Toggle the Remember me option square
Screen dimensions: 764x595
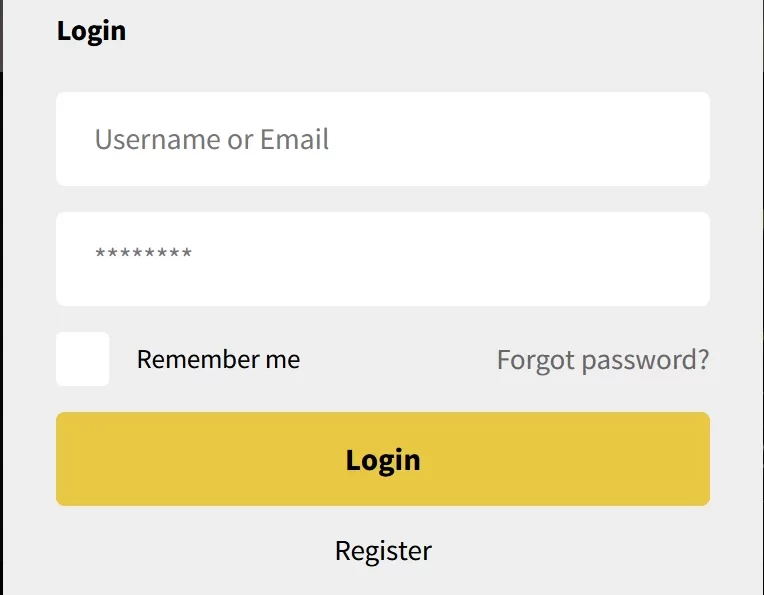(x=83, y=359)
